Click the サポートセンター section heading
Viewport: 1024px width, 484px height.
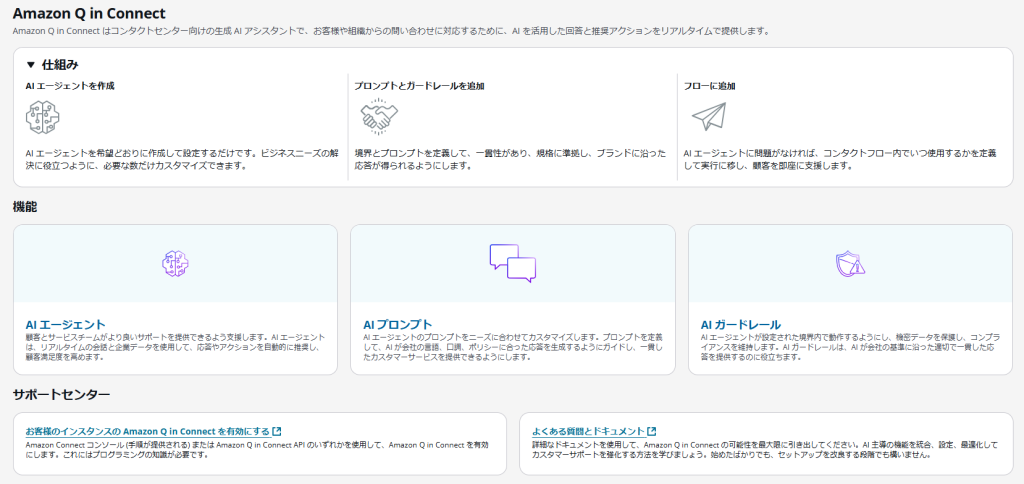pyautogui.click(x=61, y=395)
